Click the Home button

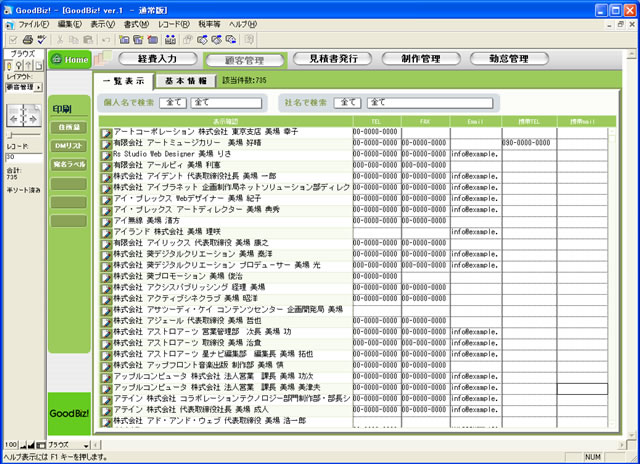(x=70, y=60)
